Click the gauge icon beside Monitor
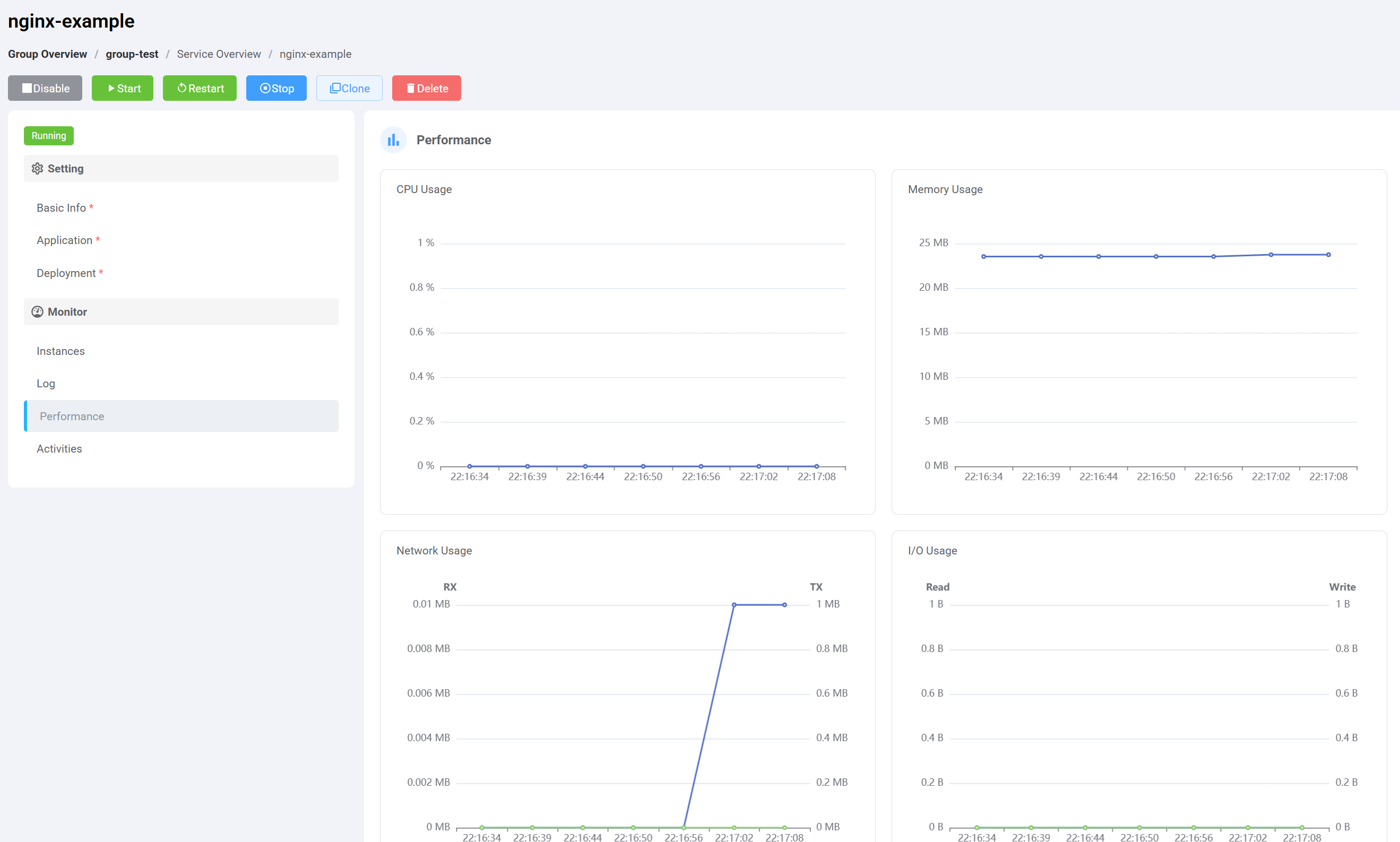Screen dimensions: 1400x842 coord(38,311)
